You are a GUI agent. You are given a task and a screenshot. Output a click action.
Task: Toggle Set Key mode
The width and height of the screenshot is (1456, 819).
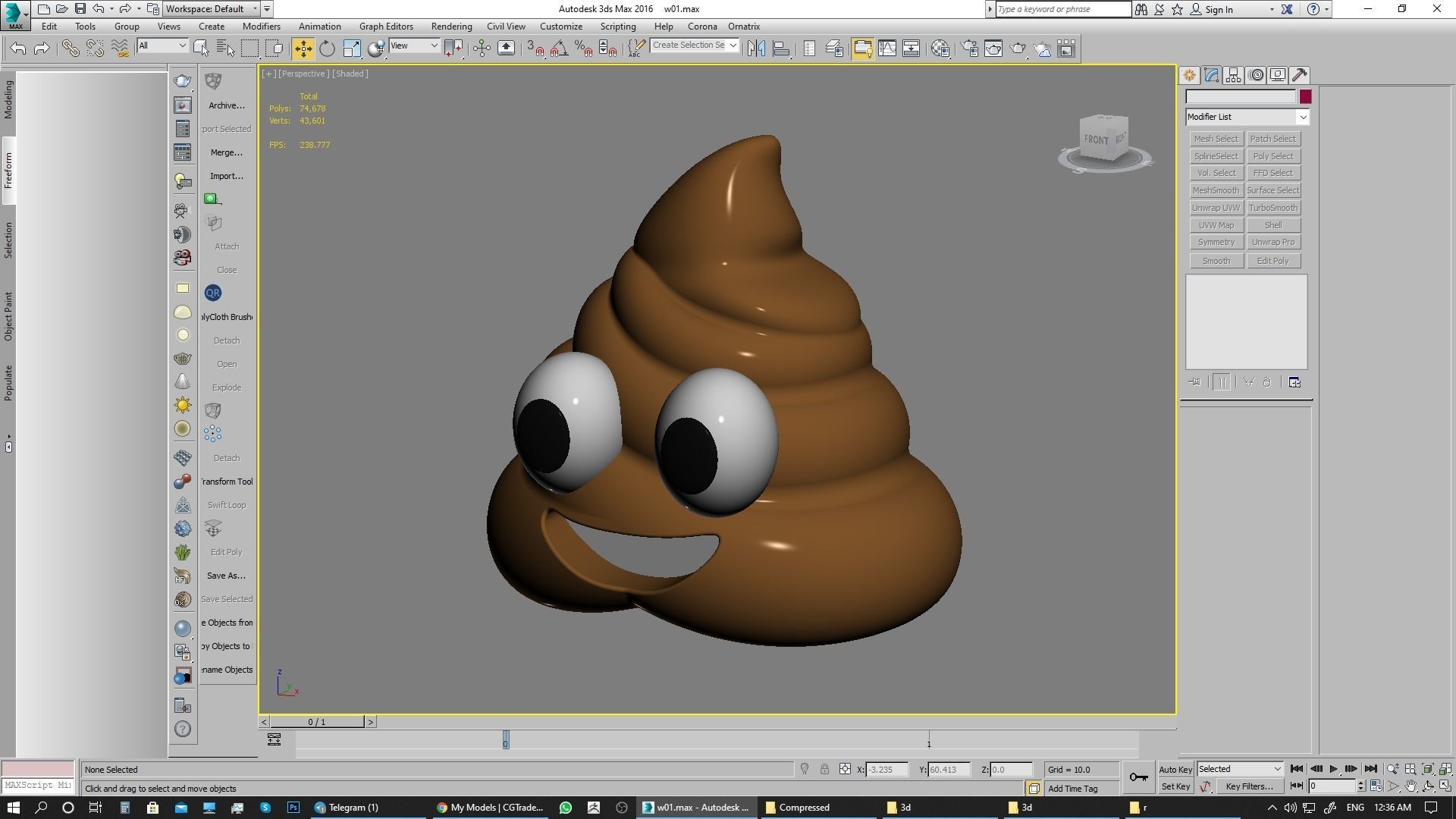tap(1175, 786)
